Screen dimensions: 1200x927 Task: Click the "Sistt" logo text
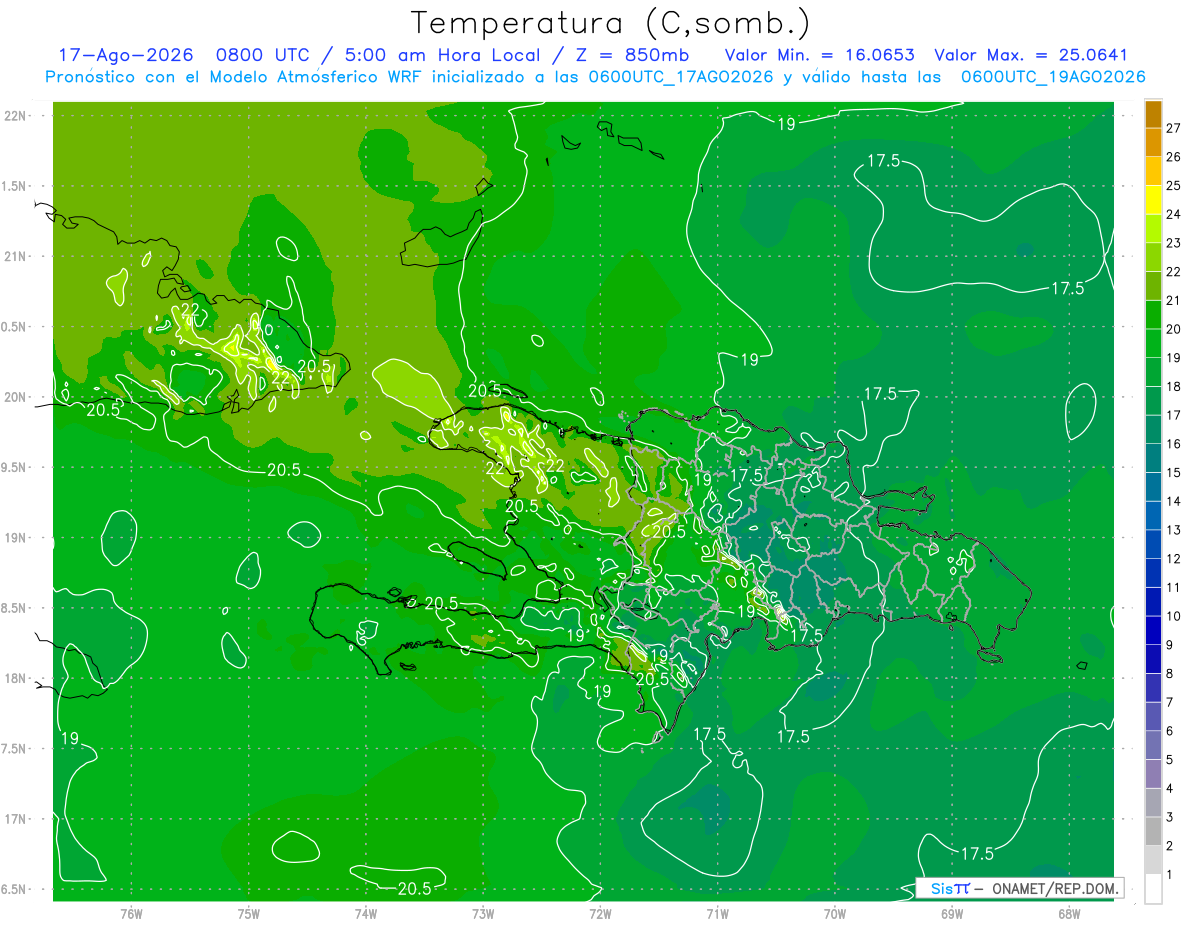coord(949,888)
